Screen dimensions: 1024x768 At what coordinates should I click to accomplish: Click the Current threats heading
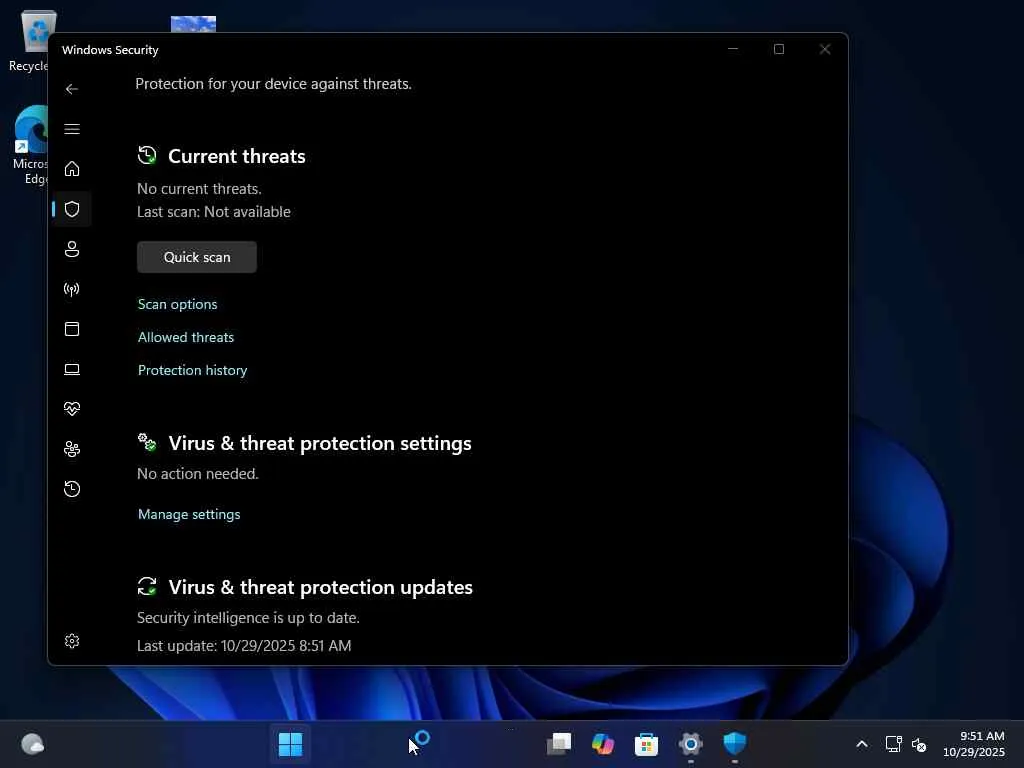(236, 156)
